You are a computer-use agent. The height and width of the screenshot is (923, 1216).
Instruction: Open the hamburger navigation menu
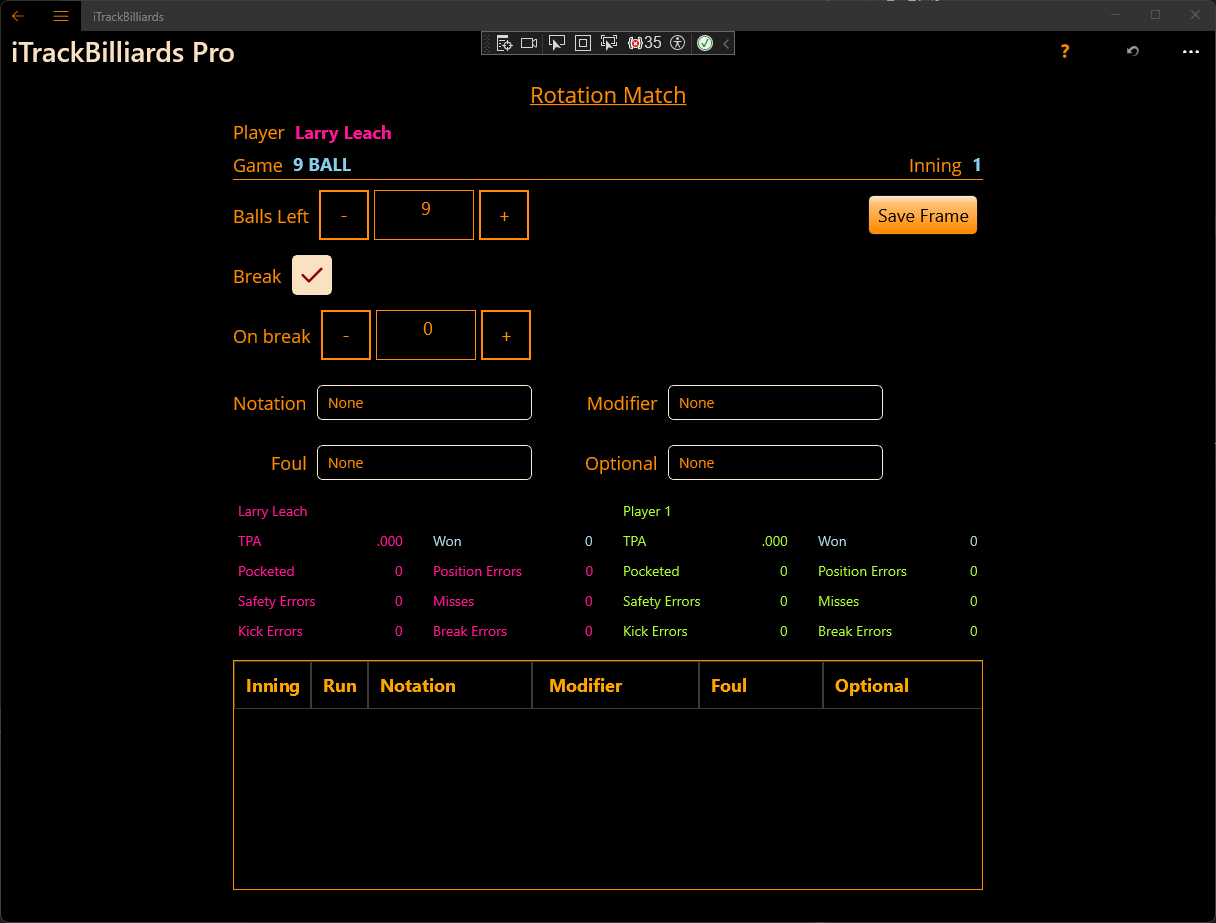point(61,16)
